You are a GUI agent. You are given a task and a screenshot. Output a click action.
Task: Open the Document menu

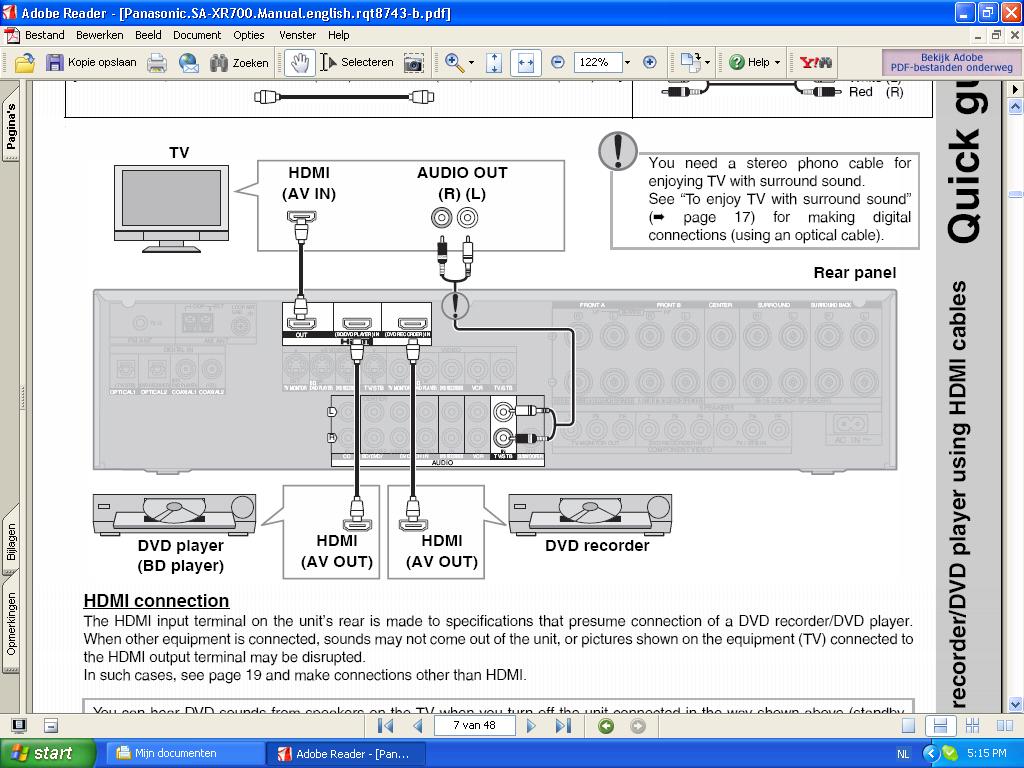(x=197, y=35)
